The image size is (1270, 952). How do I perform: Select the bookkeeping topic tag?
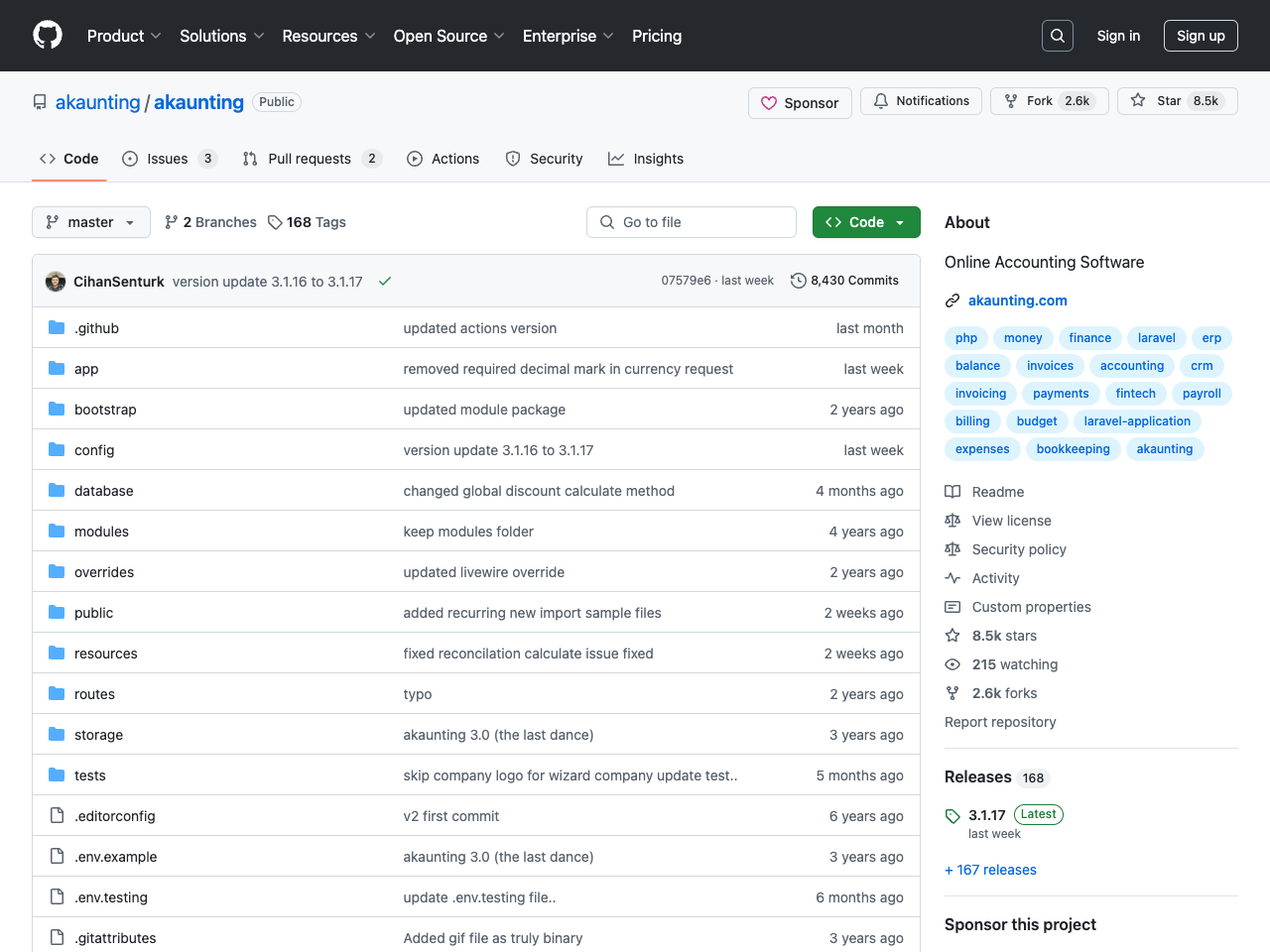tap(1074, 449)
